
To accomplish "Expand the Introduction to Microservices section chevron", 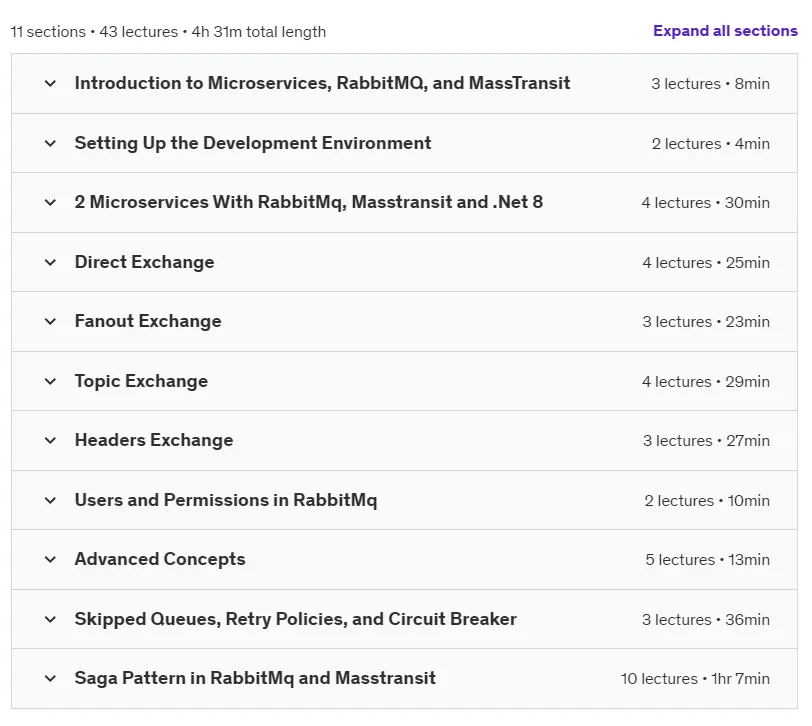I will 50,83.
